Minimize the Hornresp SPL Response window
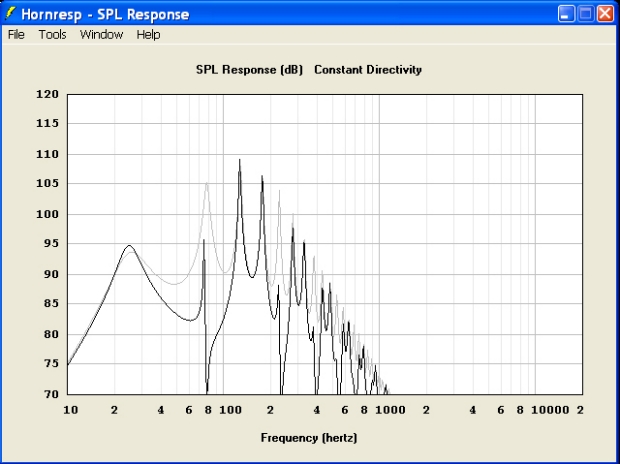This screenshot has width=620, height=464. pyautogui.click(x=566, y=14)
